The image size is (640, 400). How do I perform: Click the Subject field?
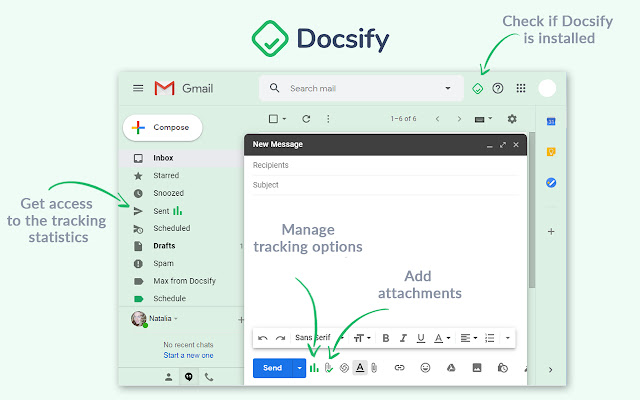pos(385,185)
